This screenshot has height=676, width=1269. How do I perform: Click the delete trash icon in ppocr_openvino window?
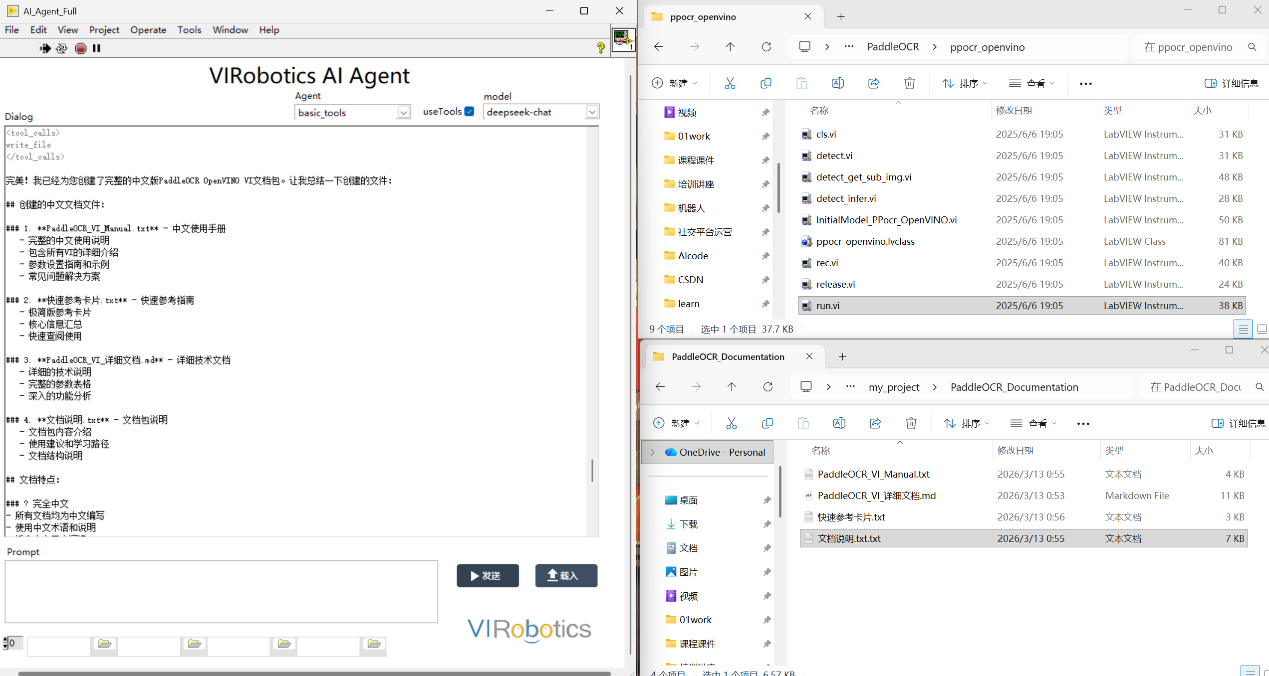(x=909, y=83)
